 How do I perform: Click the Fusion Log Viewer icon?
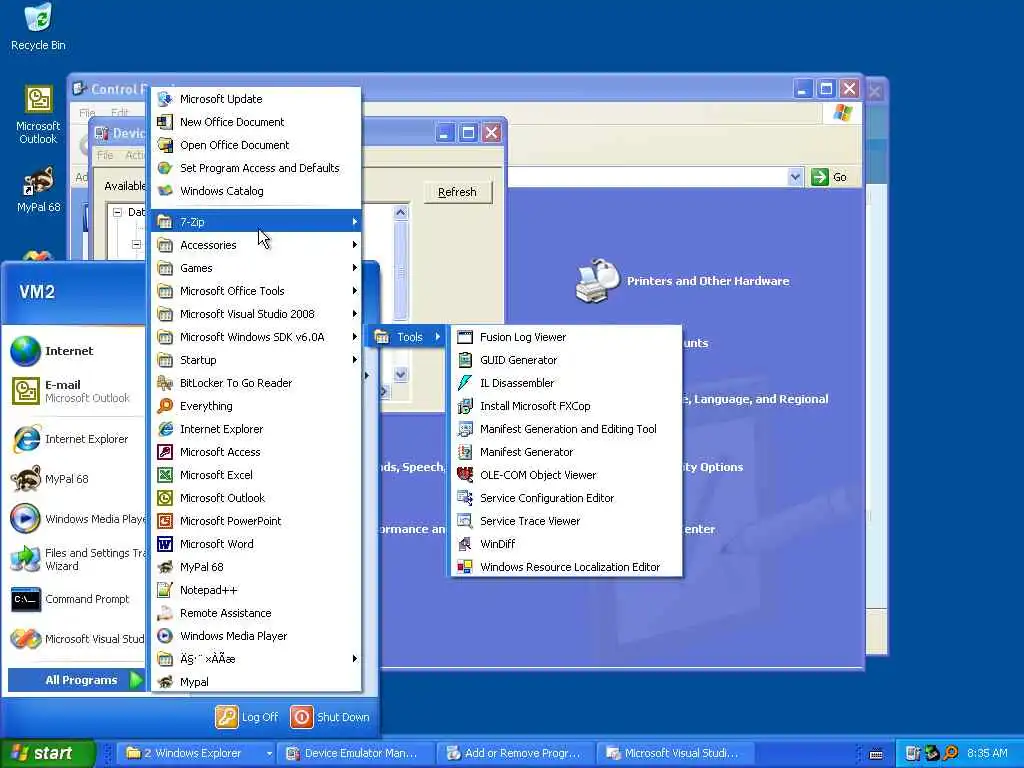(465, 337)
